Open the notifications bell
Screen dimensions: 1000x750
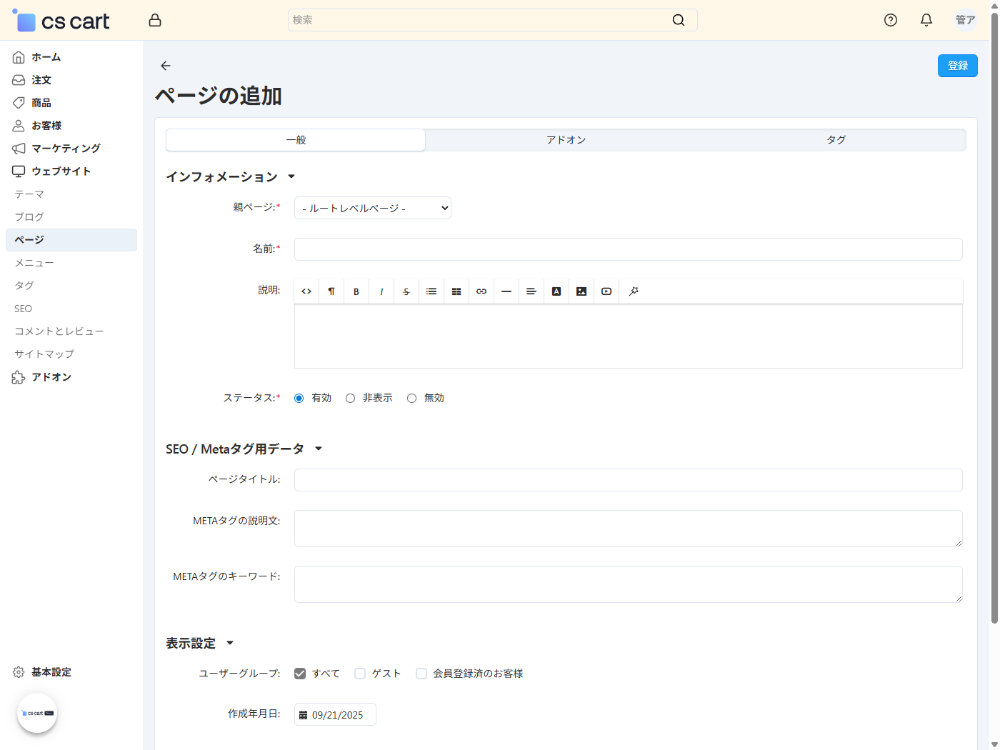click(x=926, y=20)
